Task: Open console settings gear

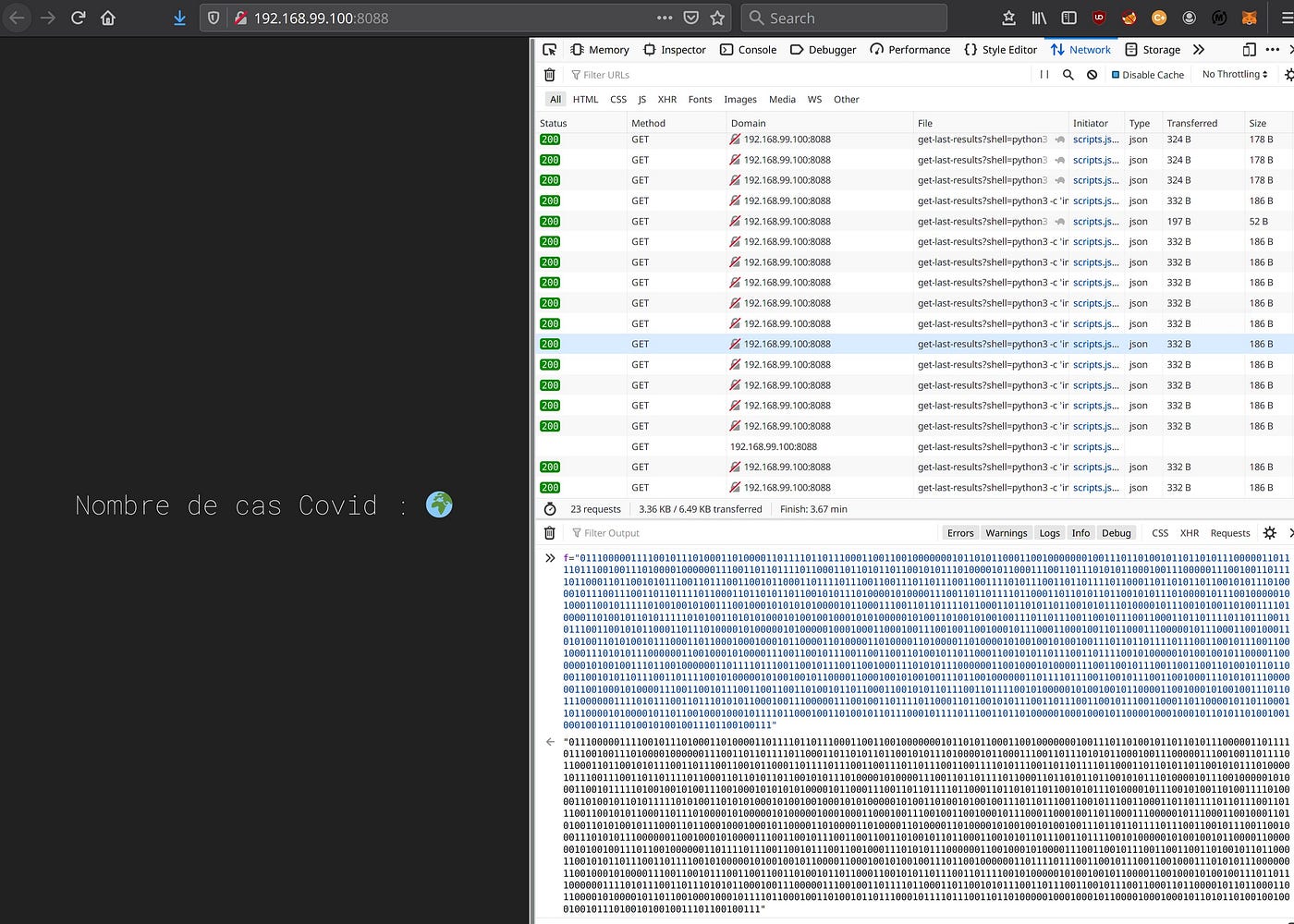Action: click(x=1270, y=533)
